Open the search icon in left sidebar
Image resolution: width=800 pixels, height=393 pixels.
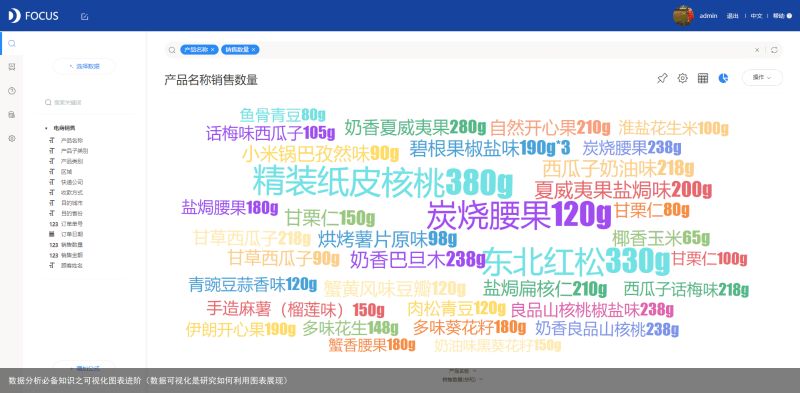[x=12, y=43]
